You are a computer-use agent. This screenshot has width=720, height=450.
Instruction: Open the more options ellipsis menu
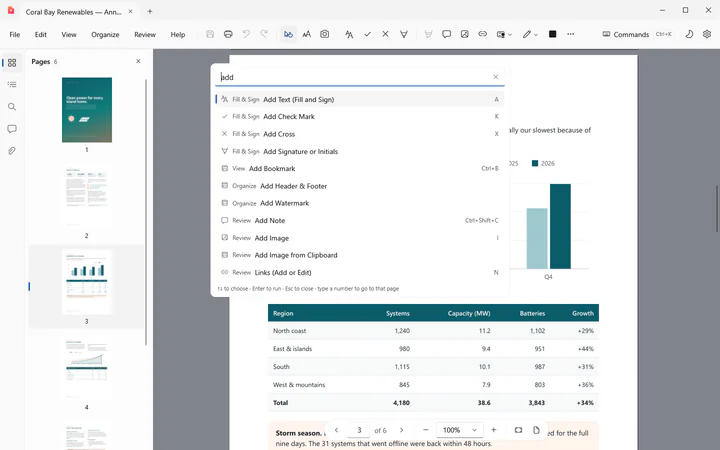pyautogui.click(x=570, y=34)
